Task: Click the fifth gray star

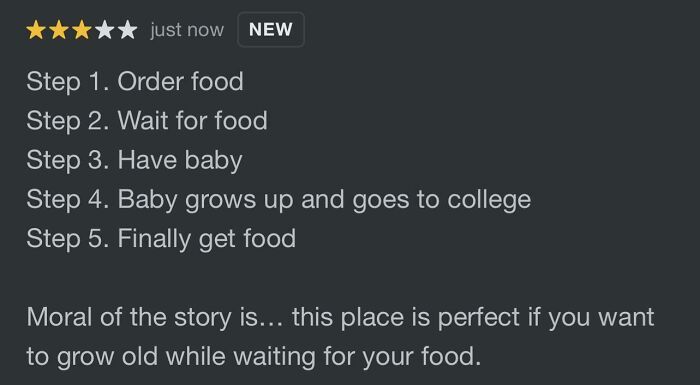Action: pos(127,30)
